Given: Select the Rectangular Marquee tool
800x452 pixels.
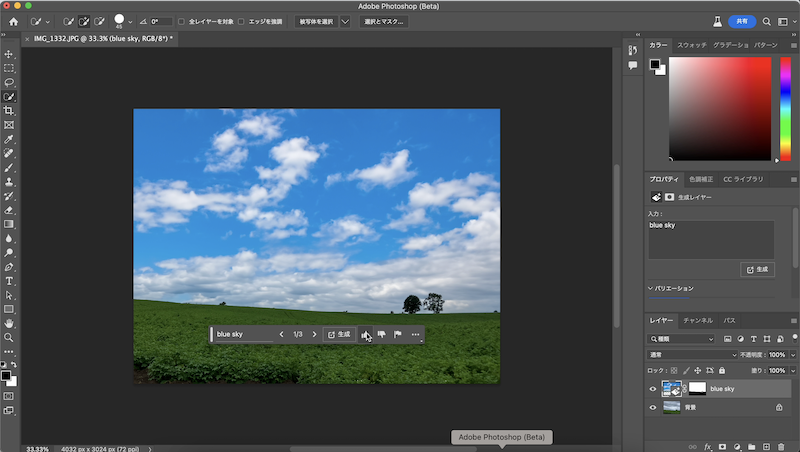Looking at the screenshot, I should click(x=9, y=68).
